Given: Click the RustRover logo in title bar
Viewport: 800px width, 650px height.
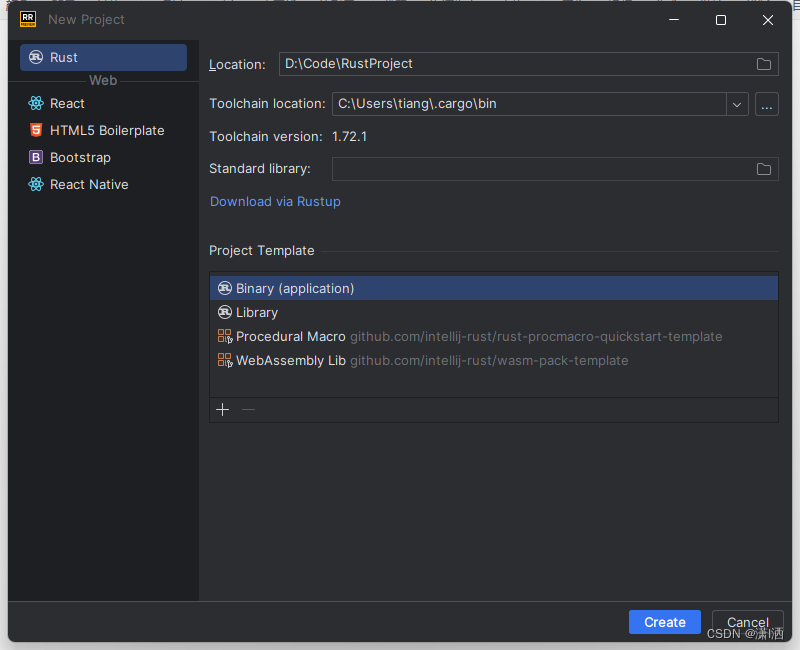Looking at the screenshot, I should click(x=28, y=19).
